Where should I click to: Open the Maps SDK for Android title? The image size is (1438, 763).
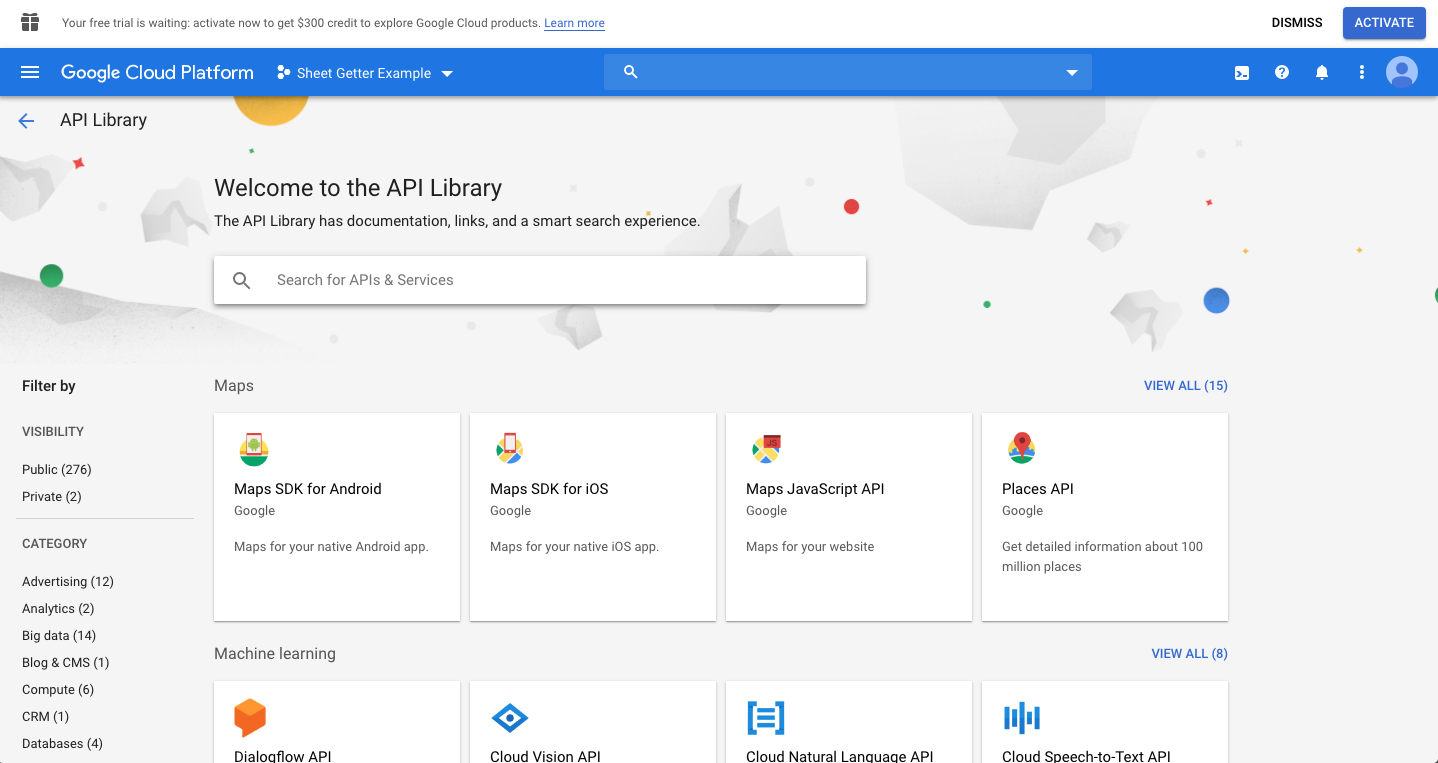coord(308,489)
